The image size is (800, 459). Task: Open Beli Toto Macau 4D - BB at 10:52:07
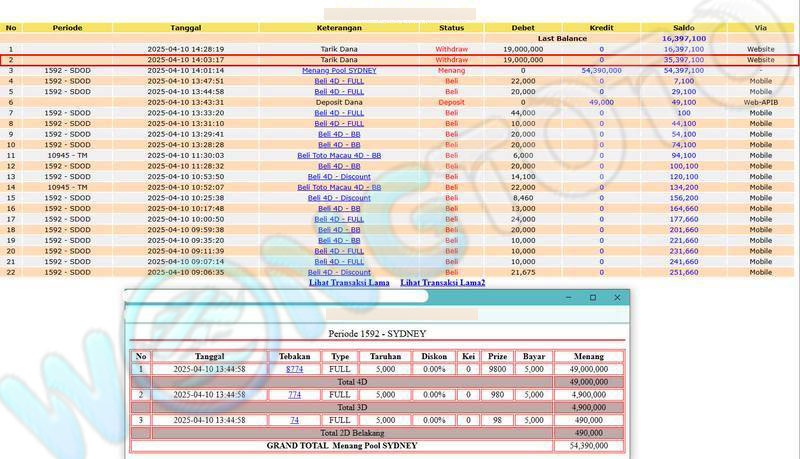coord(339,187)
